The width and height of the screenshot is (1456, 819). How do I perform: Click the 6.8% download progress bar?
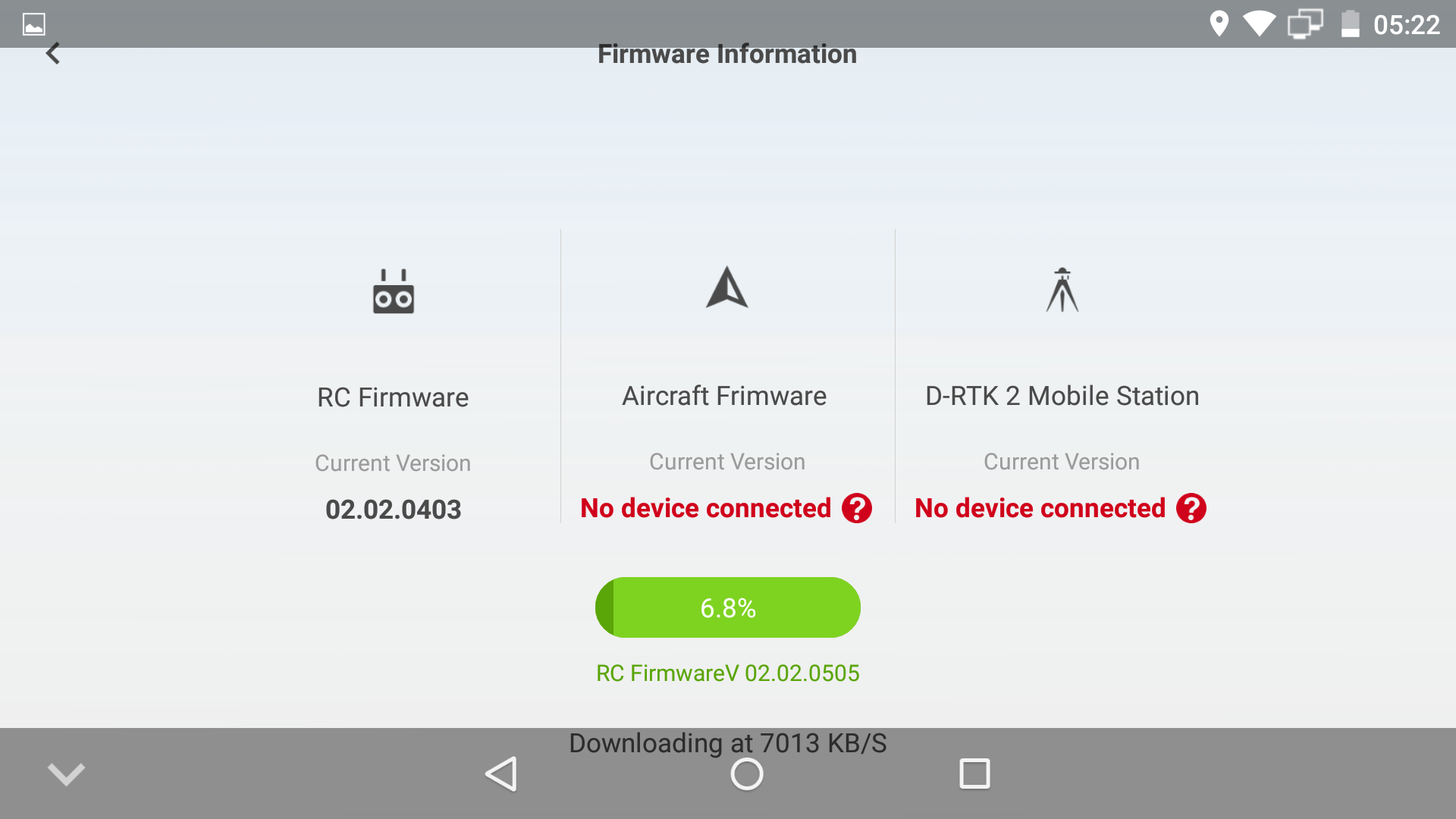[x=728, y=607]
